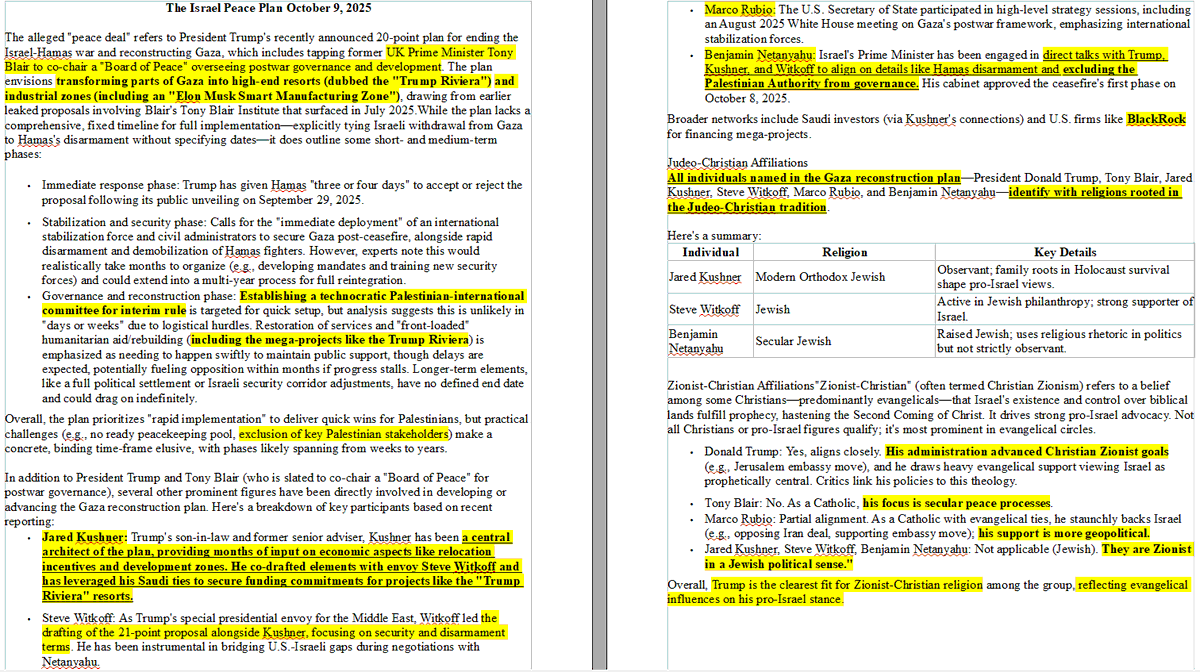
Task: Click "Active in Jewish philanthropy" table cell
Action: pos(1065,309)
